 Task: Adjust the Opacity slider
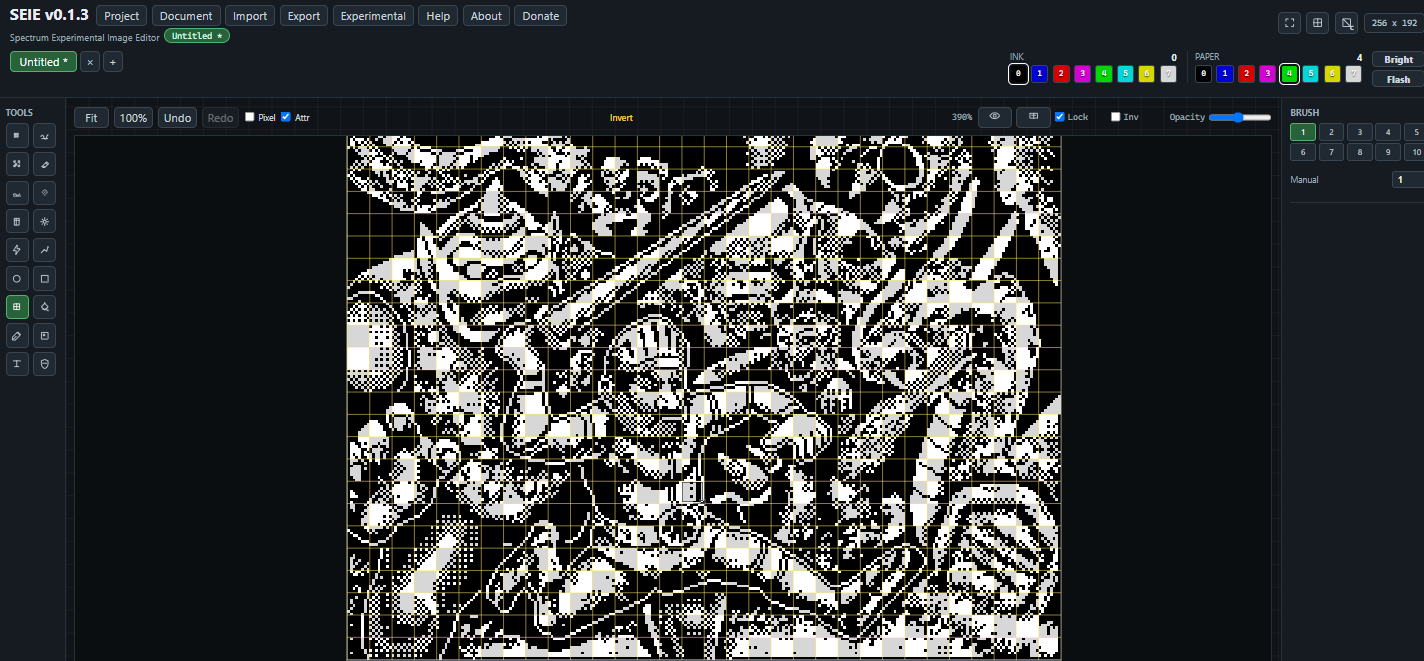coord(1240,117)
